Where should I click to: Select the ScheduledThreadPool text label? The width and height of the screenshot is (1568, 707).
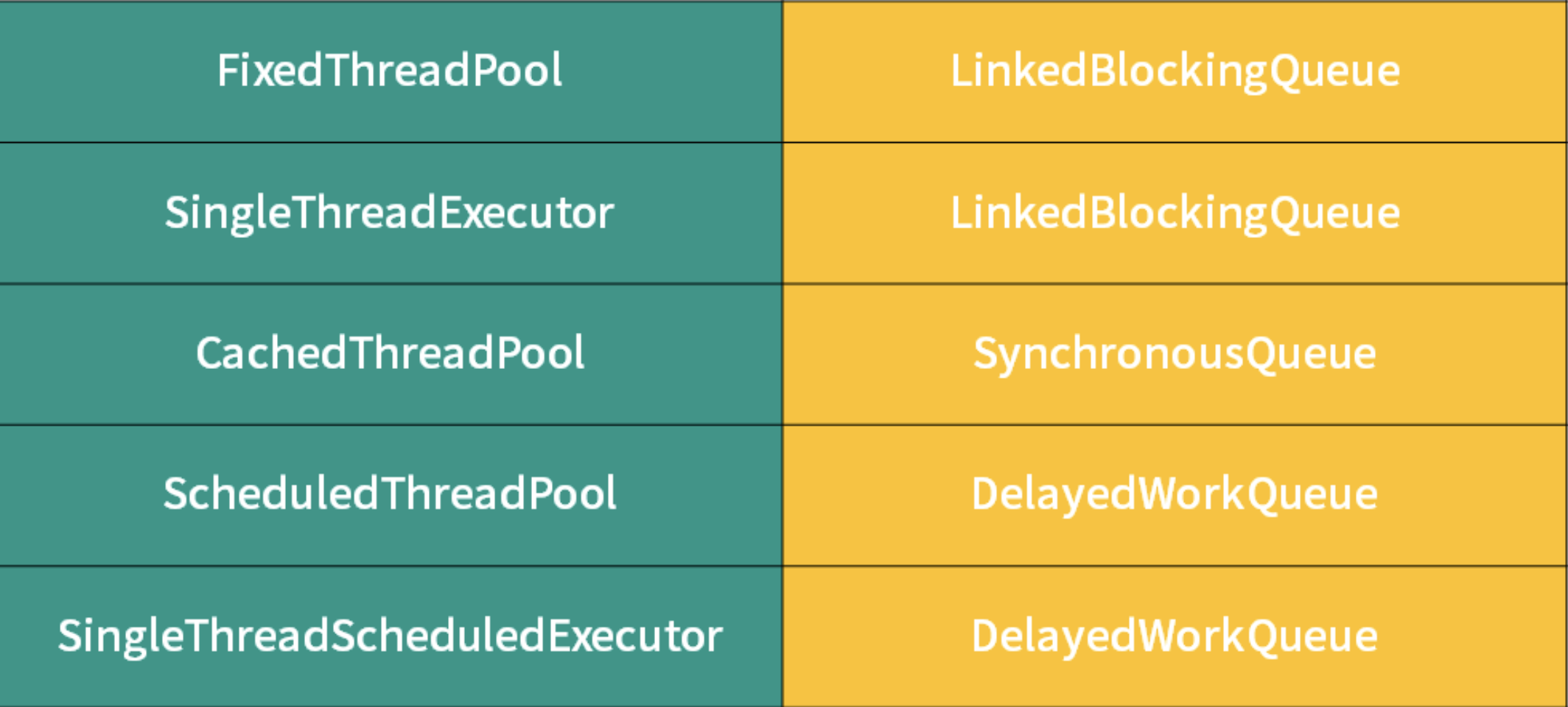point(390,493)
